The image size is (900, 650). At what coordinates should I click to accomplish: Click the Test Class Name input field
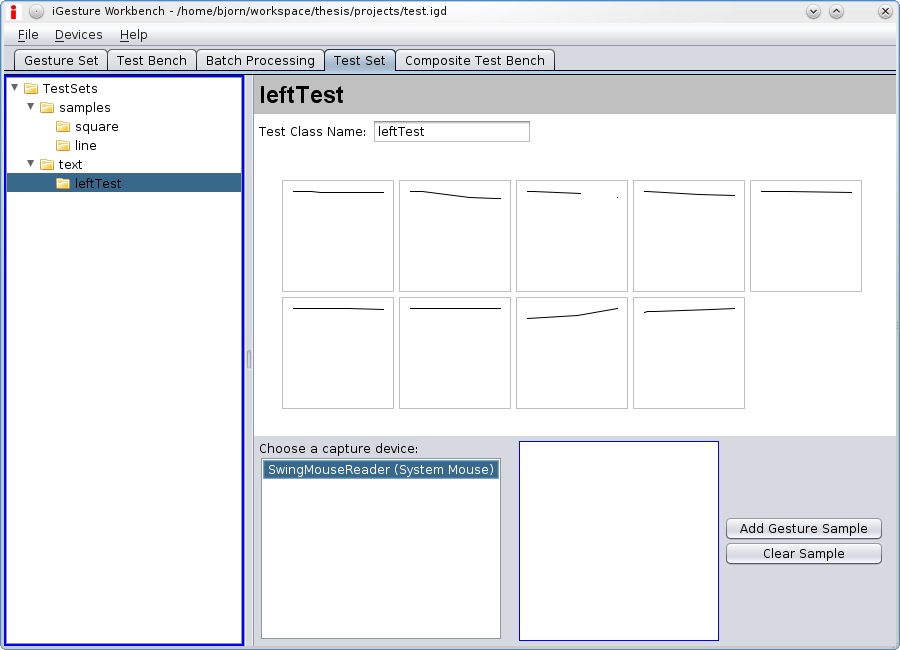point(451,132)
